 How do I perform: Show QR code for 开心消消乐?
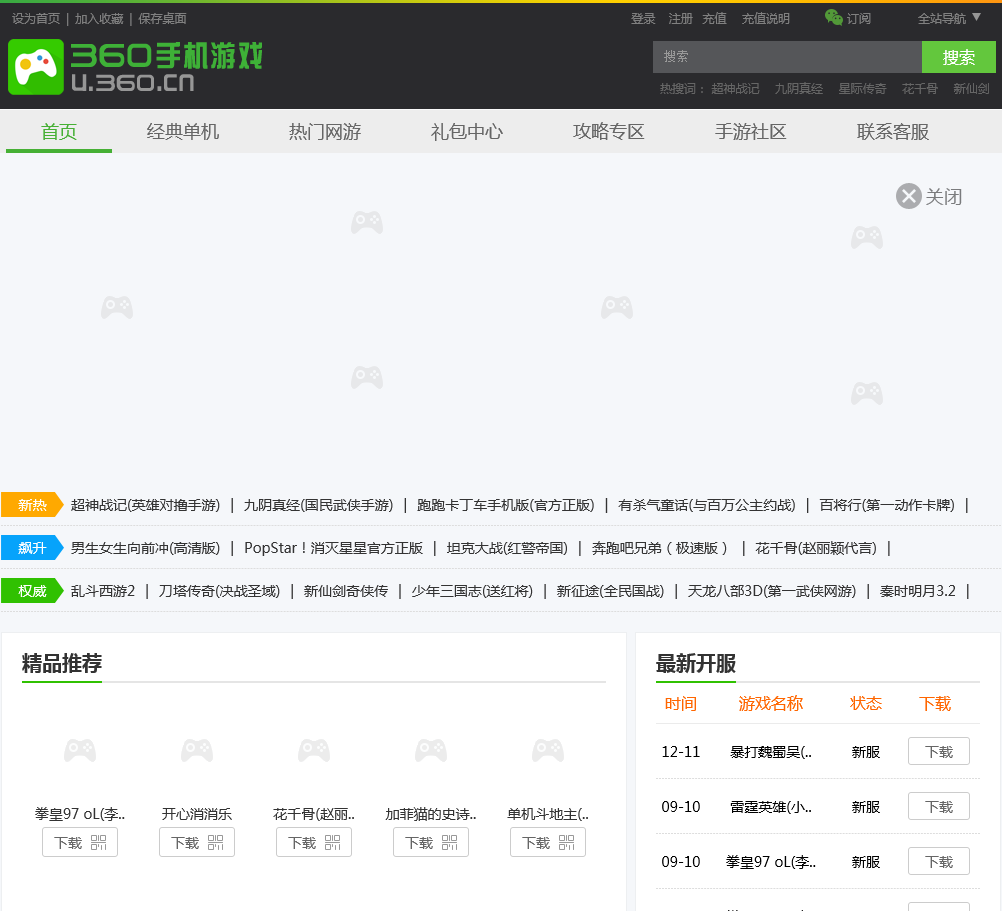(215, 843)
